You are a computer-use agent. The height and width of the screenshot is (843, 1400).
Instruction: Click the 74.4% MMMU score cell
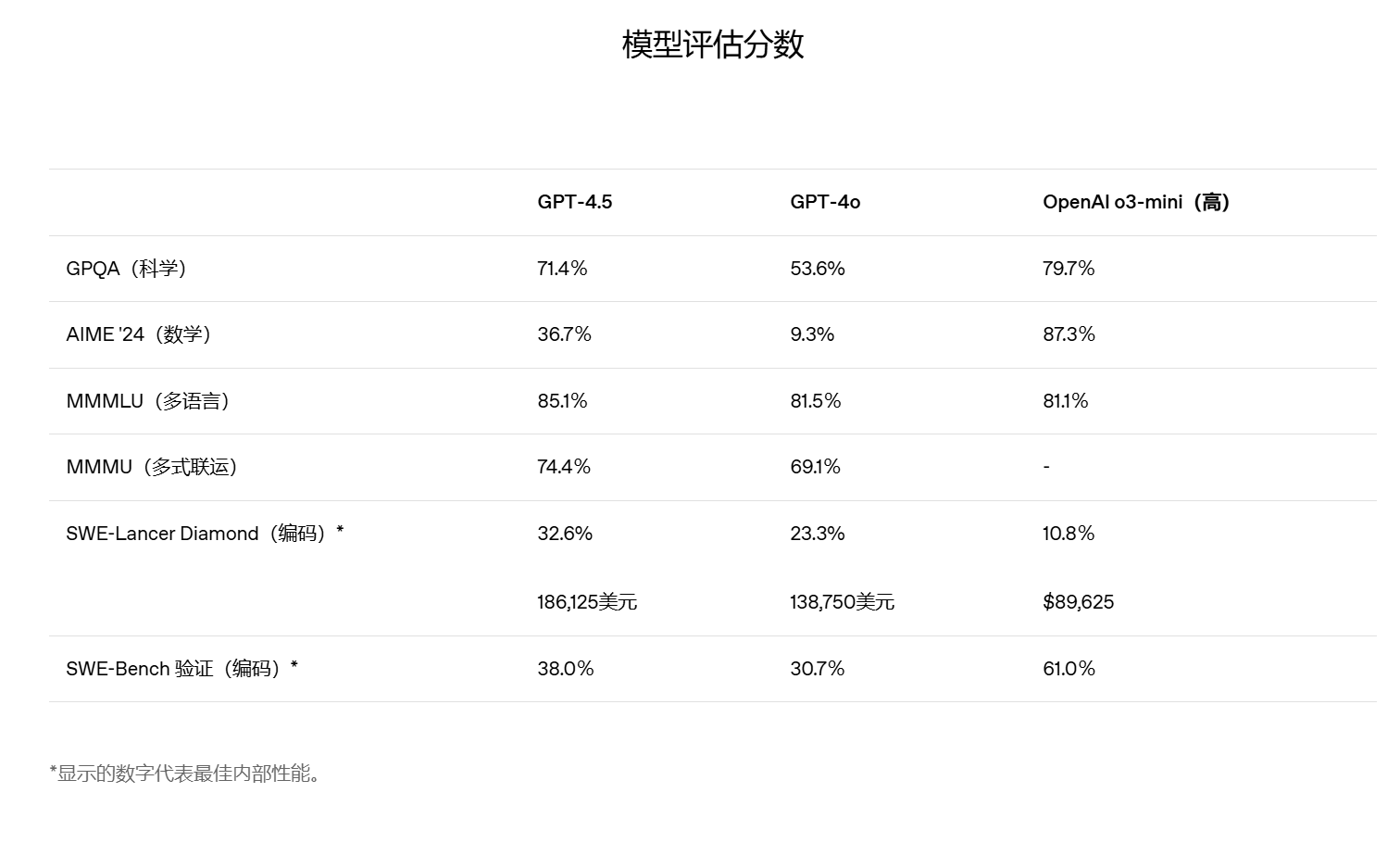pos(563,467)
